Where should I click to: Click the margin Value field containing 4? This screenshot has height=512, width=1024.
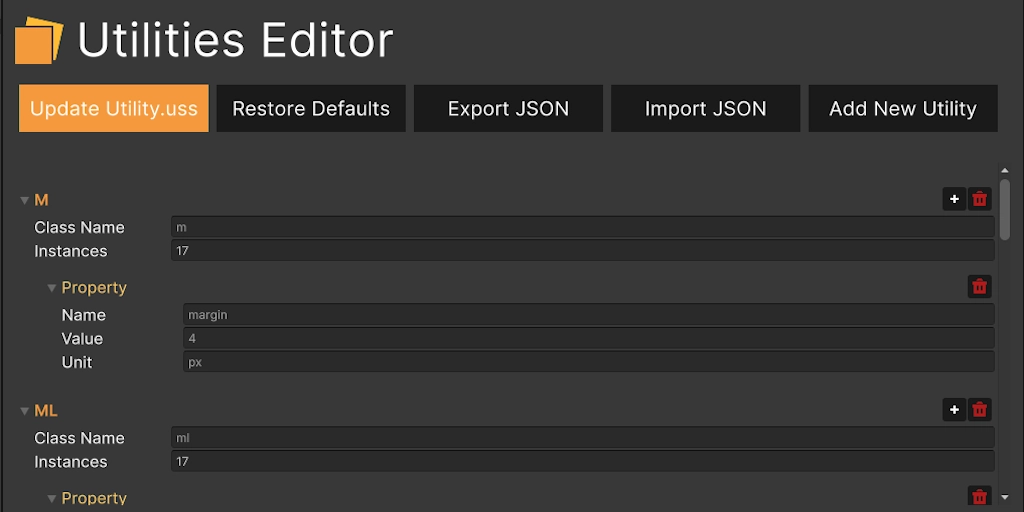588,338
